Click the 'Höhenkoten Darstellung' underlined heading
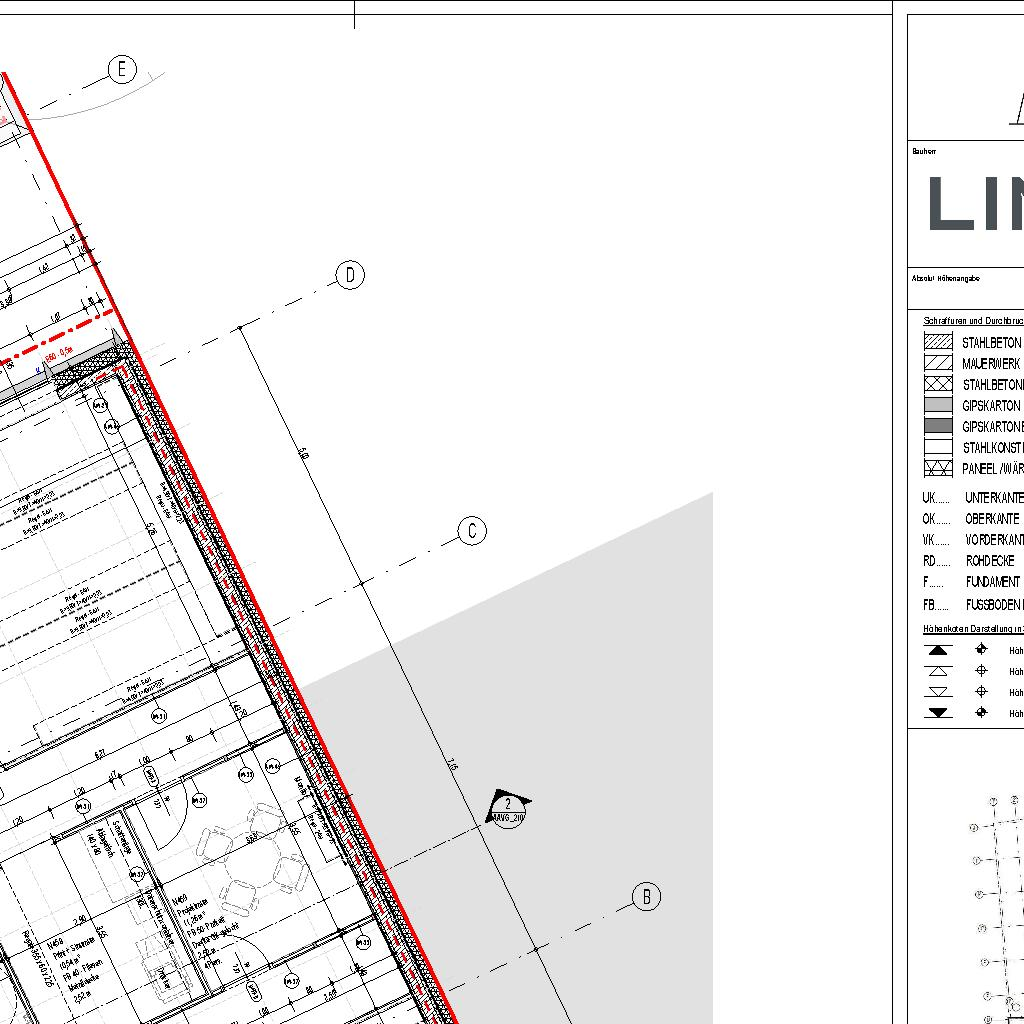Screen dimensions: 1024x1024 pos(972,629)
